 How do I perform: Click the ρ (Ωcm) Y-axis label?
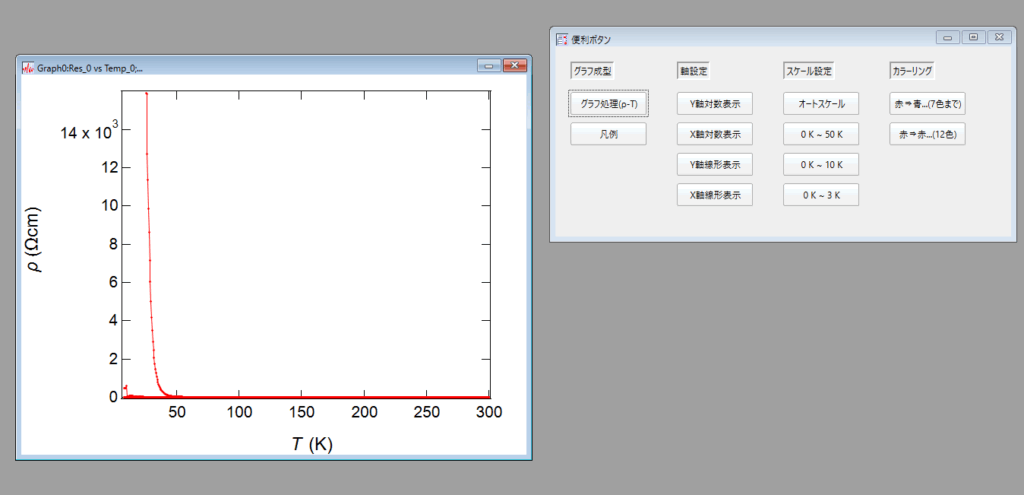click(34, 242)
